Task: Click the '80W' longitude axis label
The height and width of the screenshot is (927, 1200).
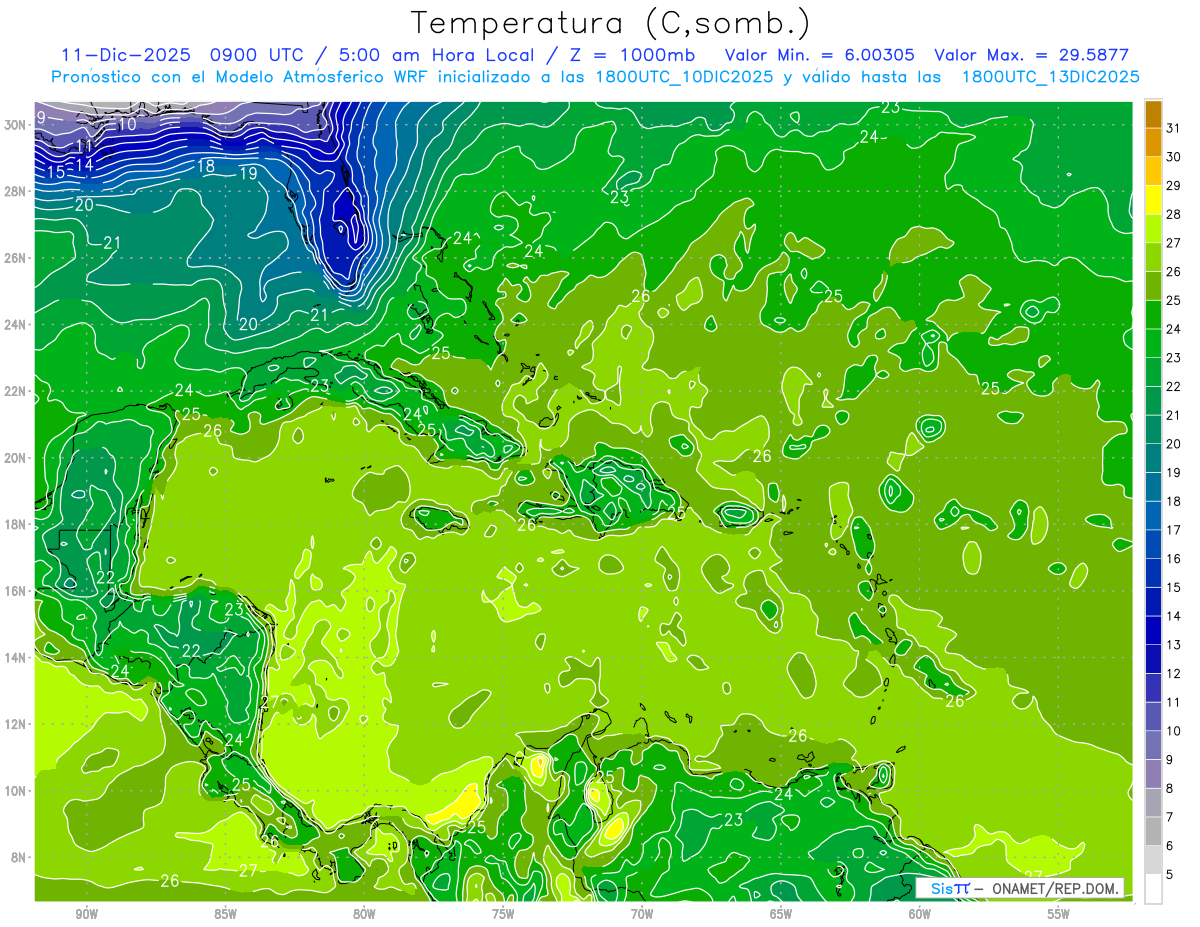Action: click(x=364, y=914)
